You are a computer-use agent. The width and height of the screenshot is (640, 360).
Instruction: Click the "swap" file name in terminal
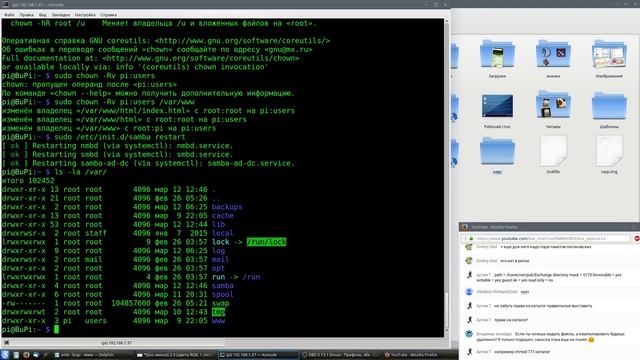220,303
